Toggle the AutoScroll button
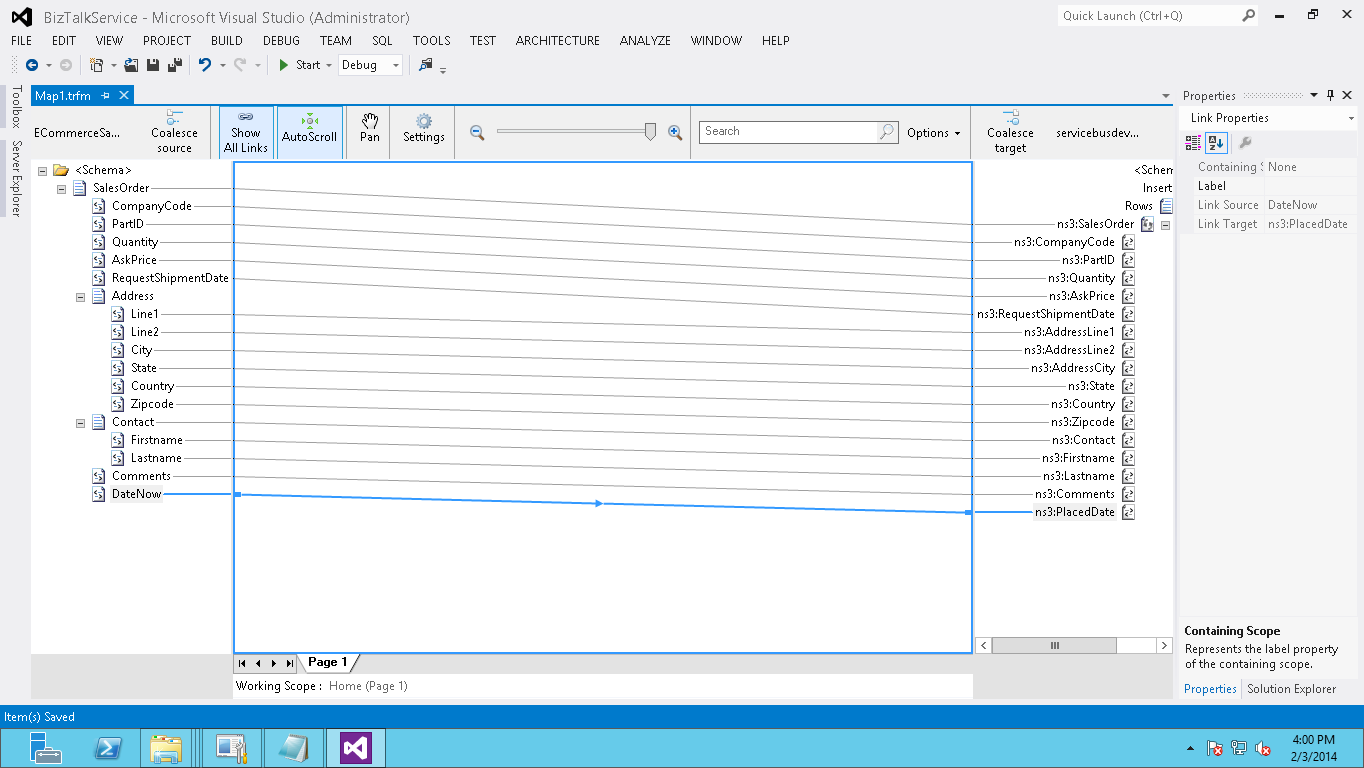 [x=310, y=132]
